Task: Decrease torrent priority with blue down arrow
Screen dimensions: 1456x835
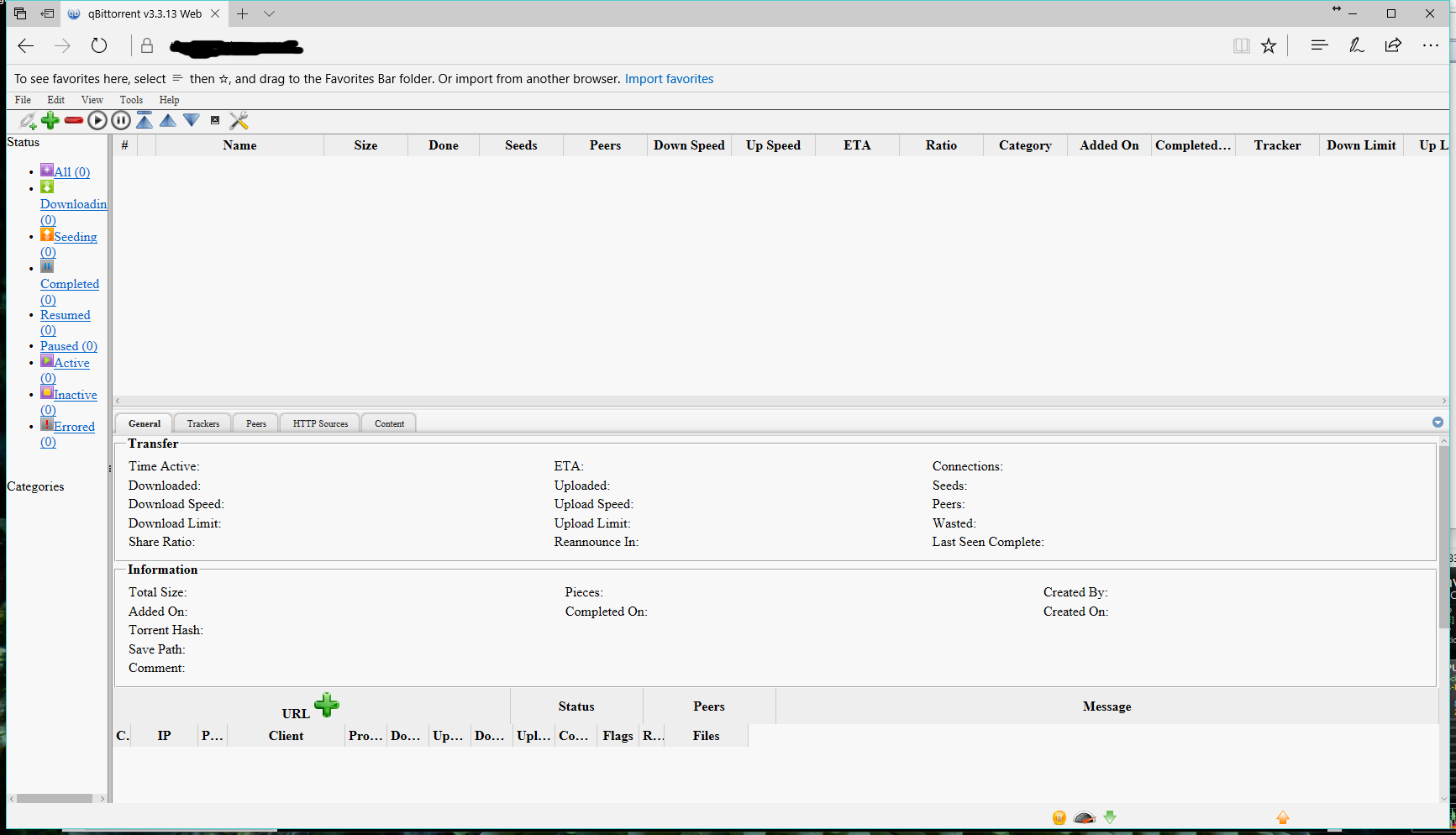Action: [x=192, y=120]
